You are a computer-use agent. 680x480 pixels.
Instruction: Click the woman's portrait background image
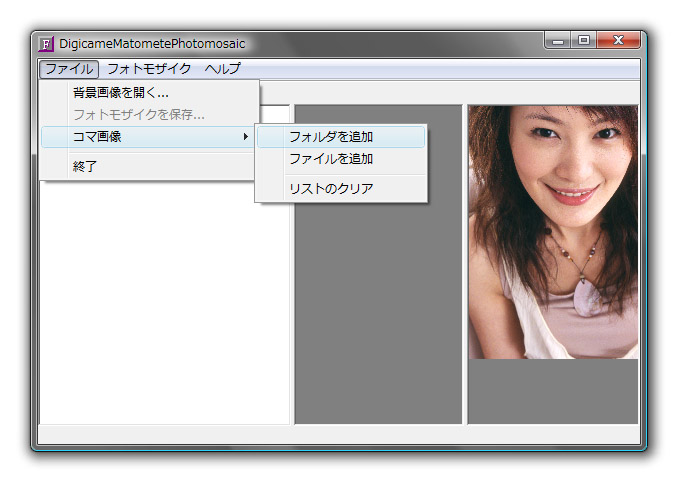point(553,232)
